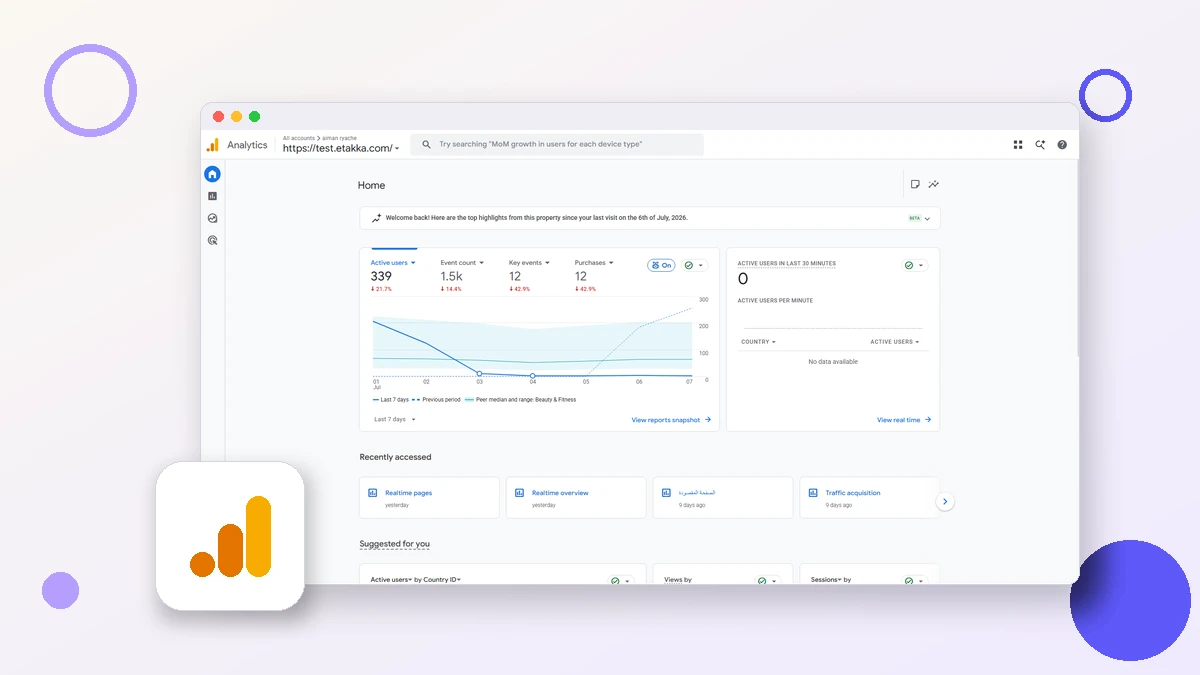This screenshot has width=1200, height=675.
Task: Click the magnifier icon in the search bar
Action: coord(426,145)
